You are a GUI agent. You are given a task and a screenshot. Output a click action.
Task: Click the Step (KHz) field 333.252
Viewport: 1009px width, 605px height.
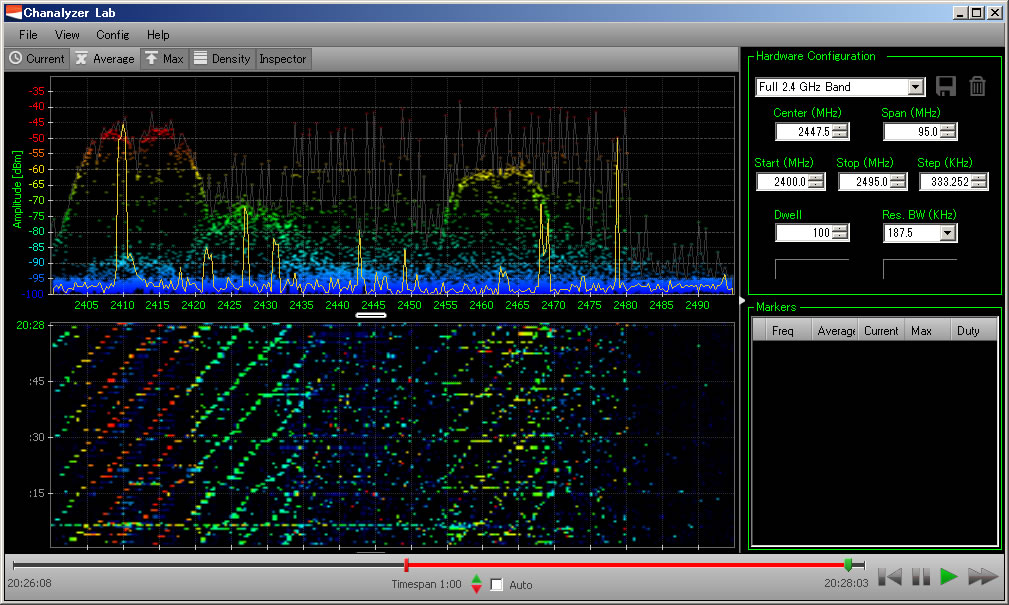click(x=945, y=182)
